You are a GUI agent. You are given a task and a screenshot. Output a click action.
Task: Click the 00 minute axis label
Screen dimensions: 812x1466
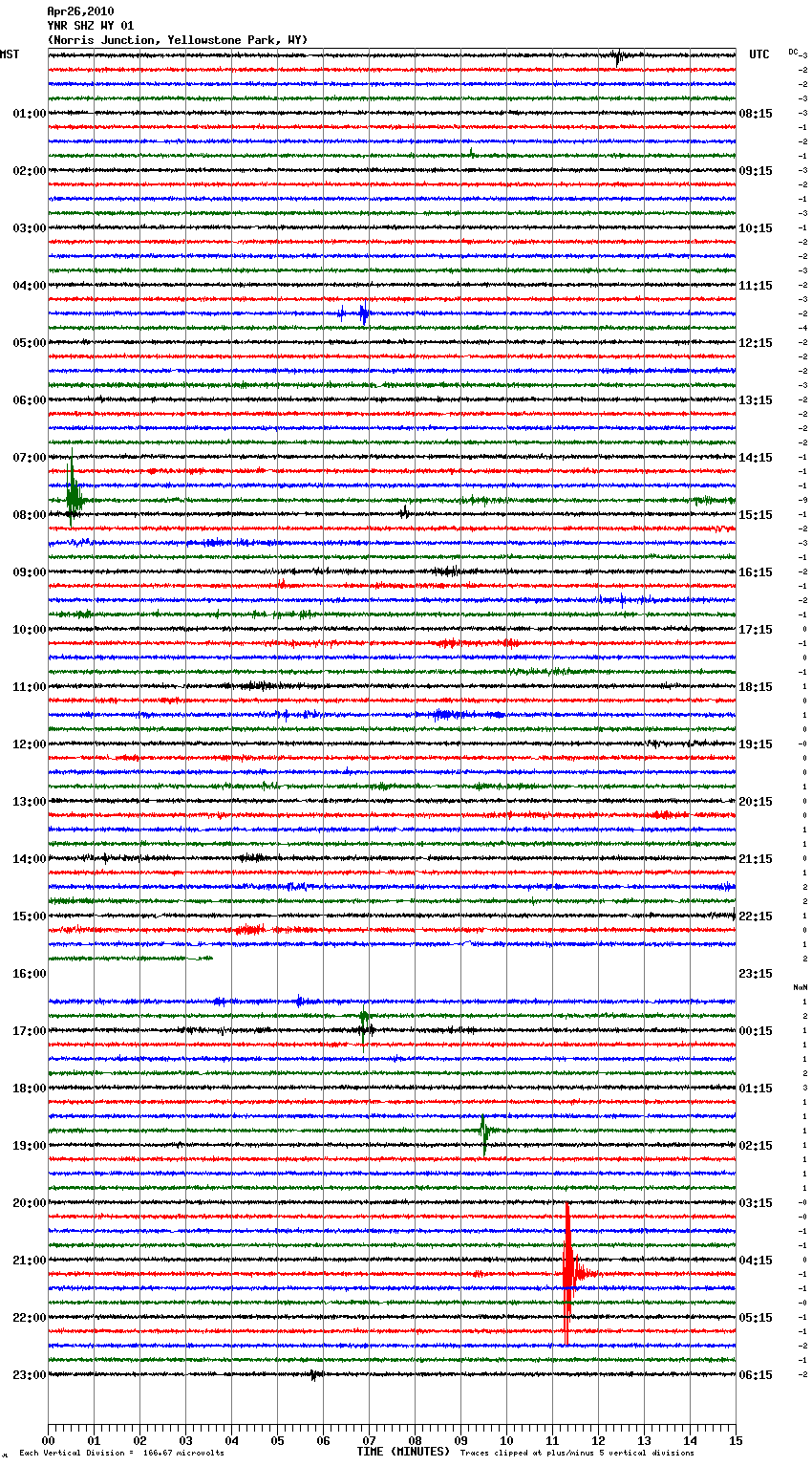coord(48,1440)
